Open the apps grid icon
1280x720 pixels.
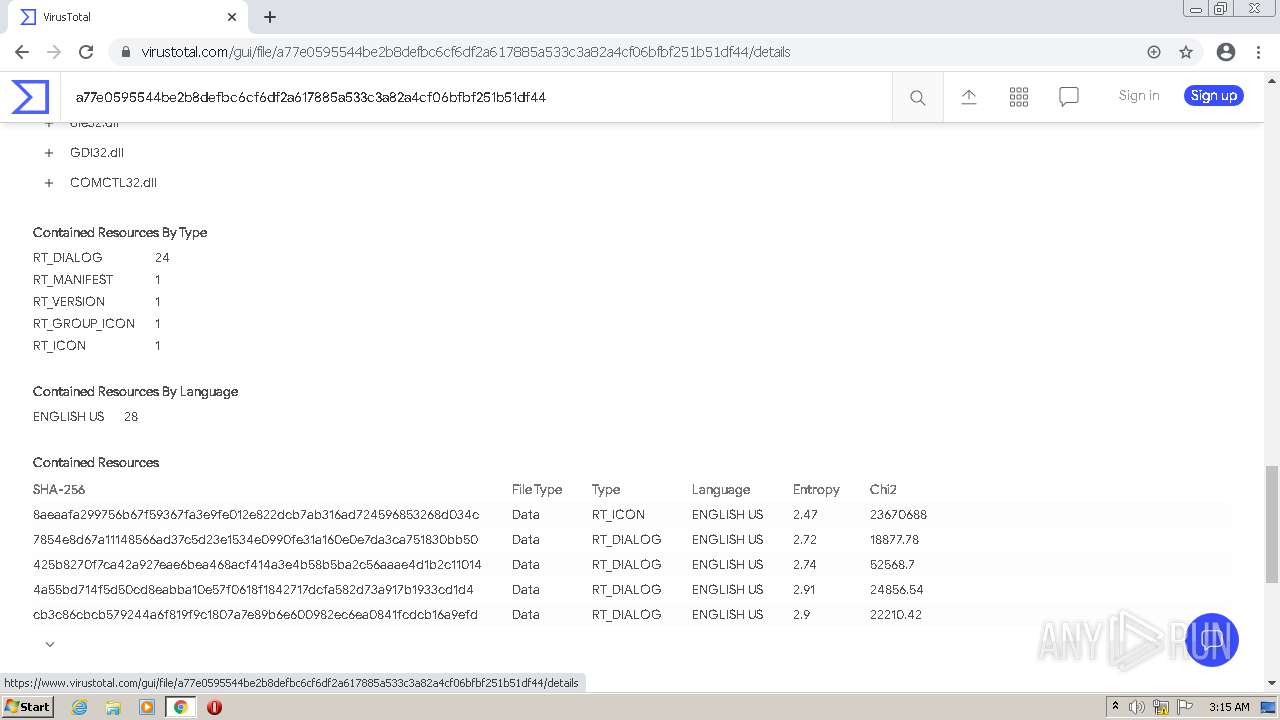(x=1019, y=96)
